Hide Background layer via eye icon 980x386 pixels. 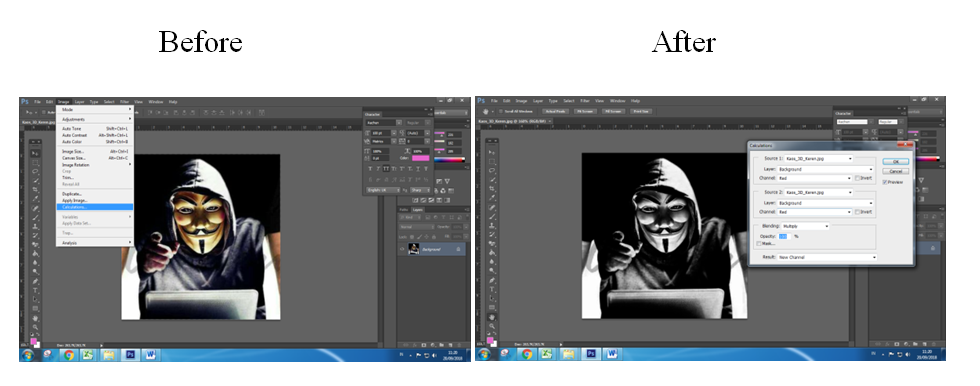pos(402,249)
